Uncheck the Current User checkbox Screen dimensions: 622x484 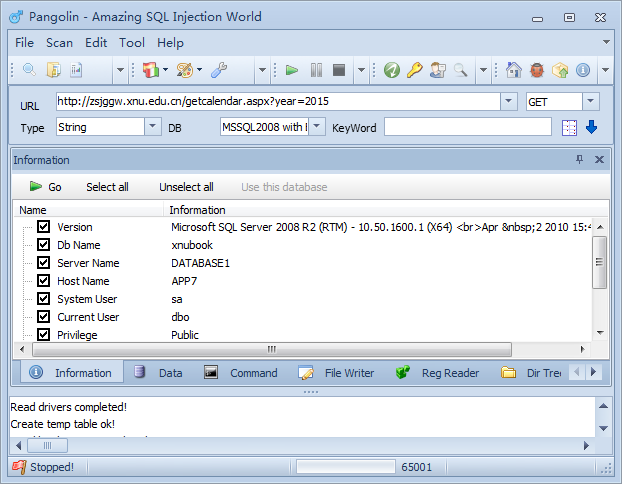coord(43,317)
